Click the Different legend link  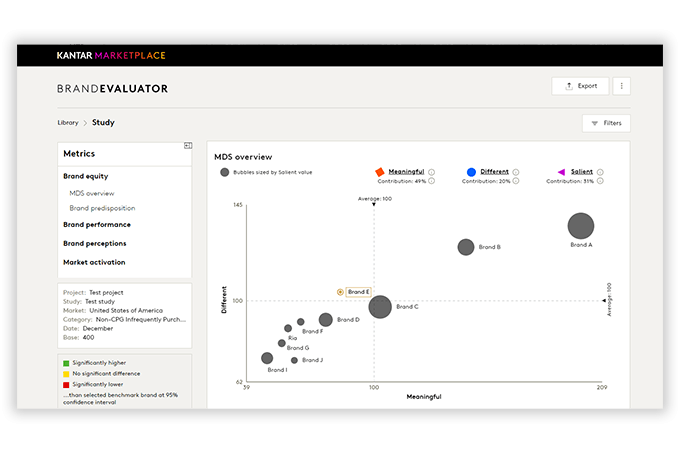tap(494, 172)
